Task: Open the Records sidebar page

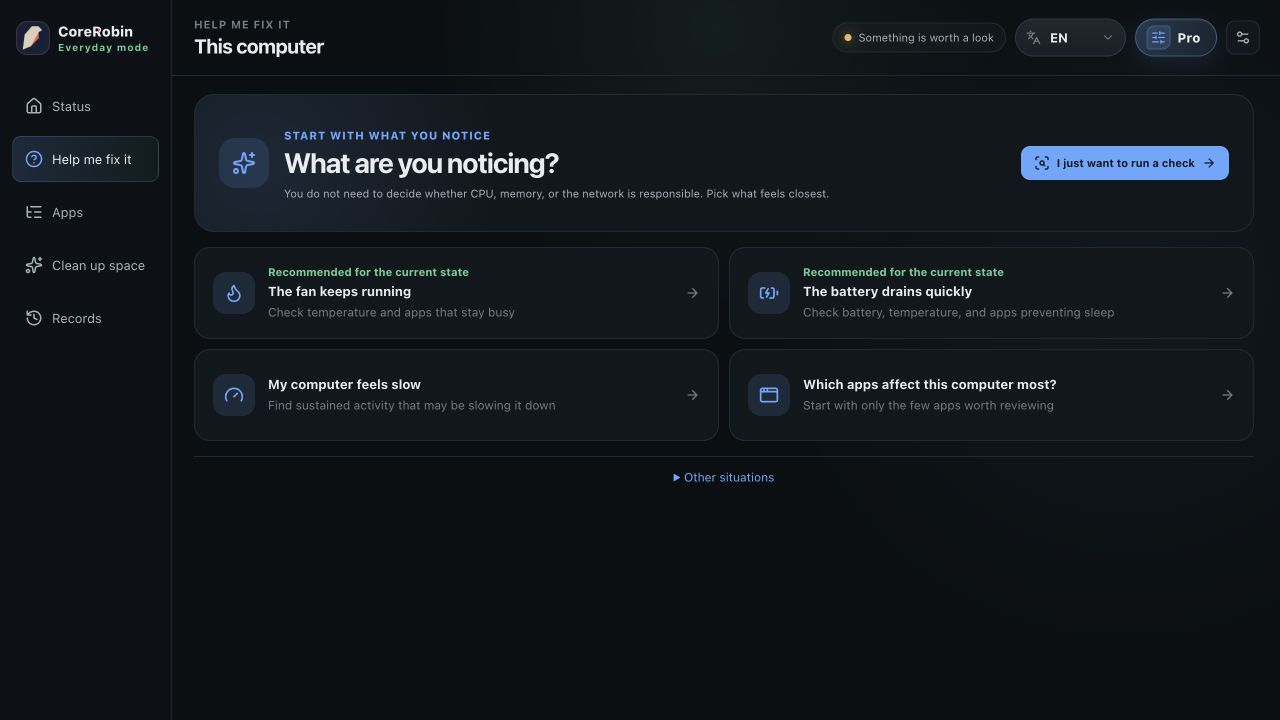Action: pos(85,319)
